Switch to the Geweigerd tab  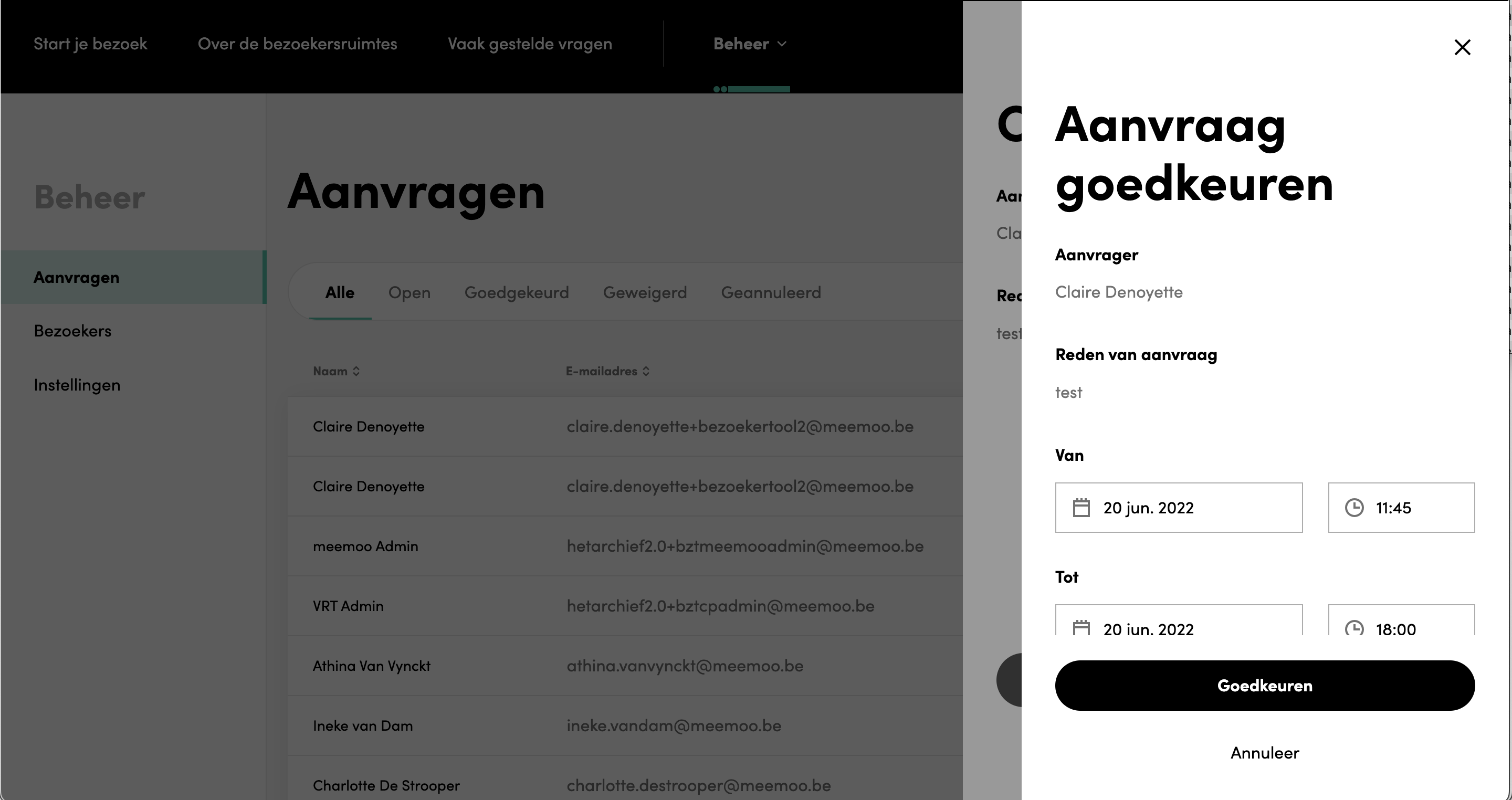pyautogui.click(x=645, y=292)
